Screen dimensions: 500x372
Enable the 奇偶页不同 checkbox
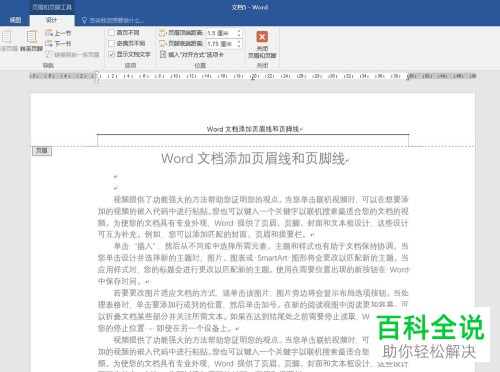pyautogui.click(x=111, y=43)
